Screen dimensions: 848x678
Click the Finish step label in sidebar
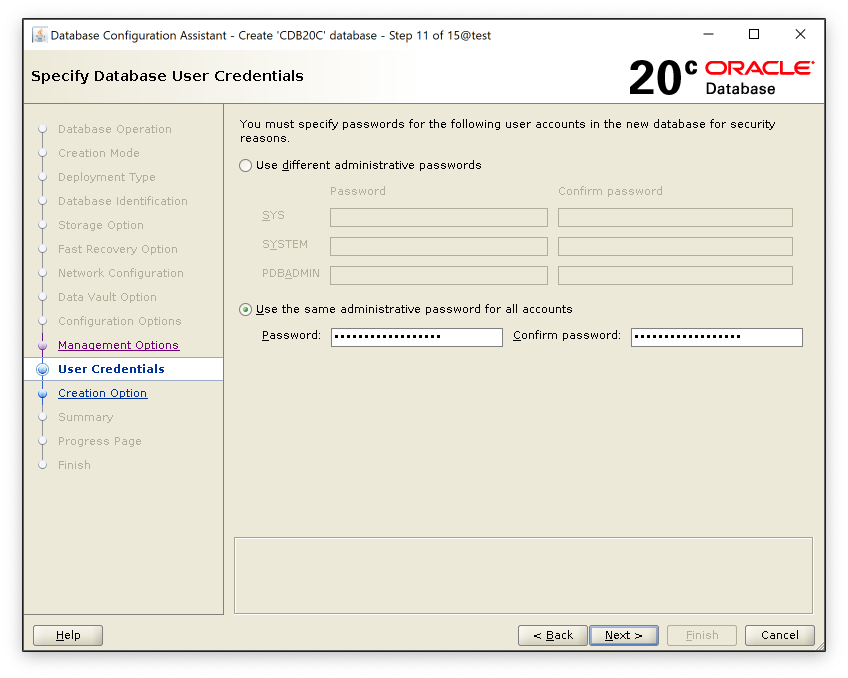(x=74, y=465)
